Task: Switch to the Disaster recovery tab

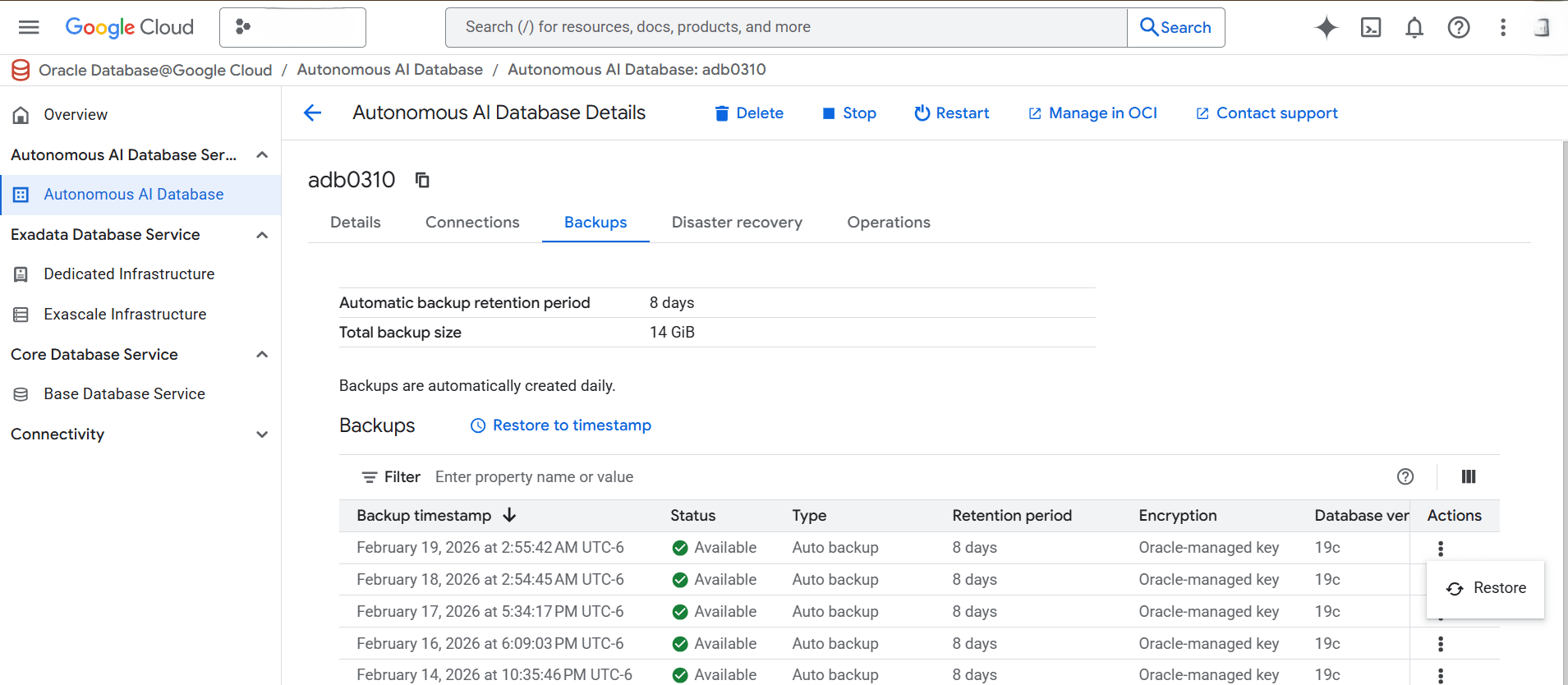Action: [737, 223]
